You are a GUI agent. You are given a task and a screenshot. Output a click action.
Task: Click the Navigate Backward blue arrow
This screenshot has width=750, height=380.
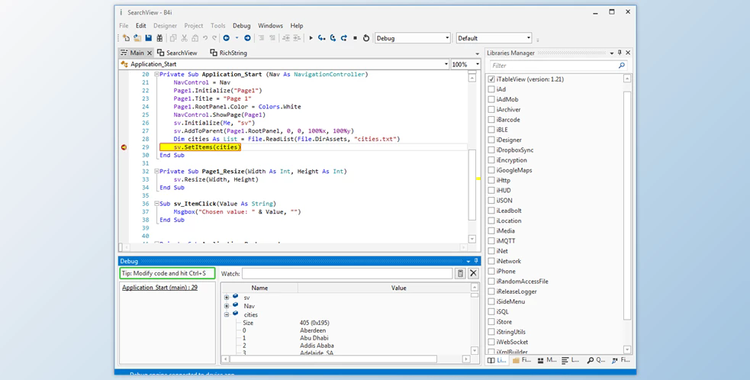tap(226, 38)
